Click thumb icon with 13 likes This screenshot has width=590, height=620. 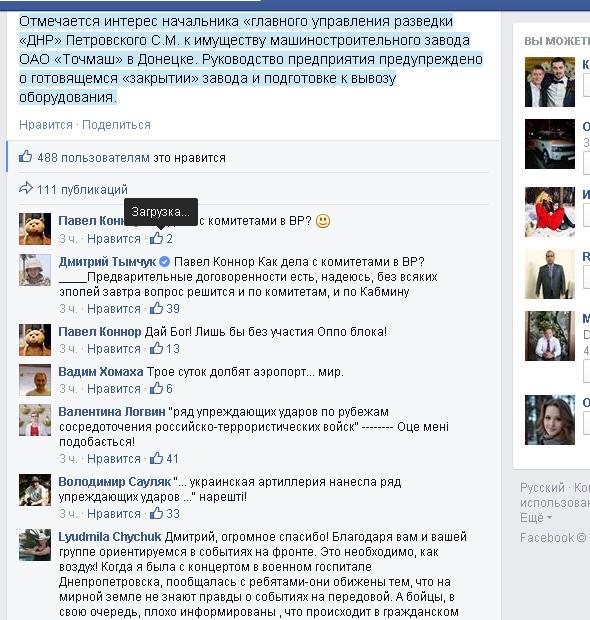(x=157, y=348)
